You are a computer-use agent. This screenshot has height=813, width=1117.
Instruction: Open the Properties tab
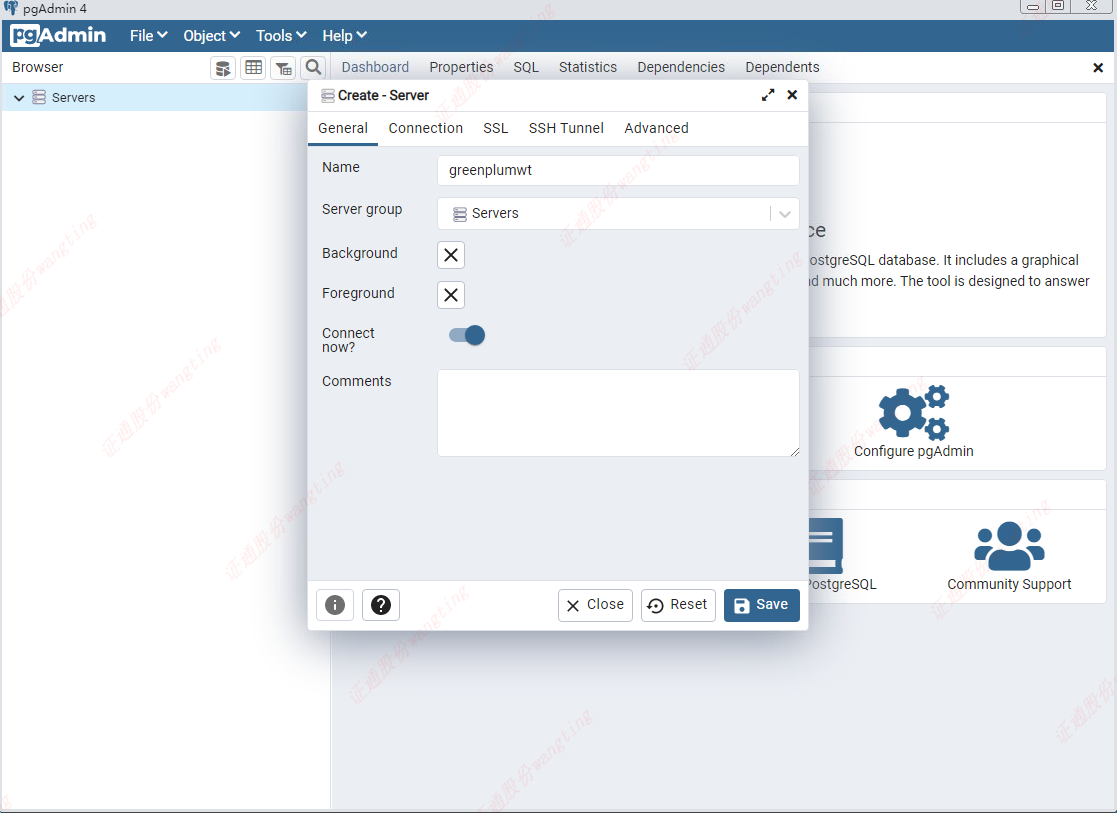(x=461, y=68)
